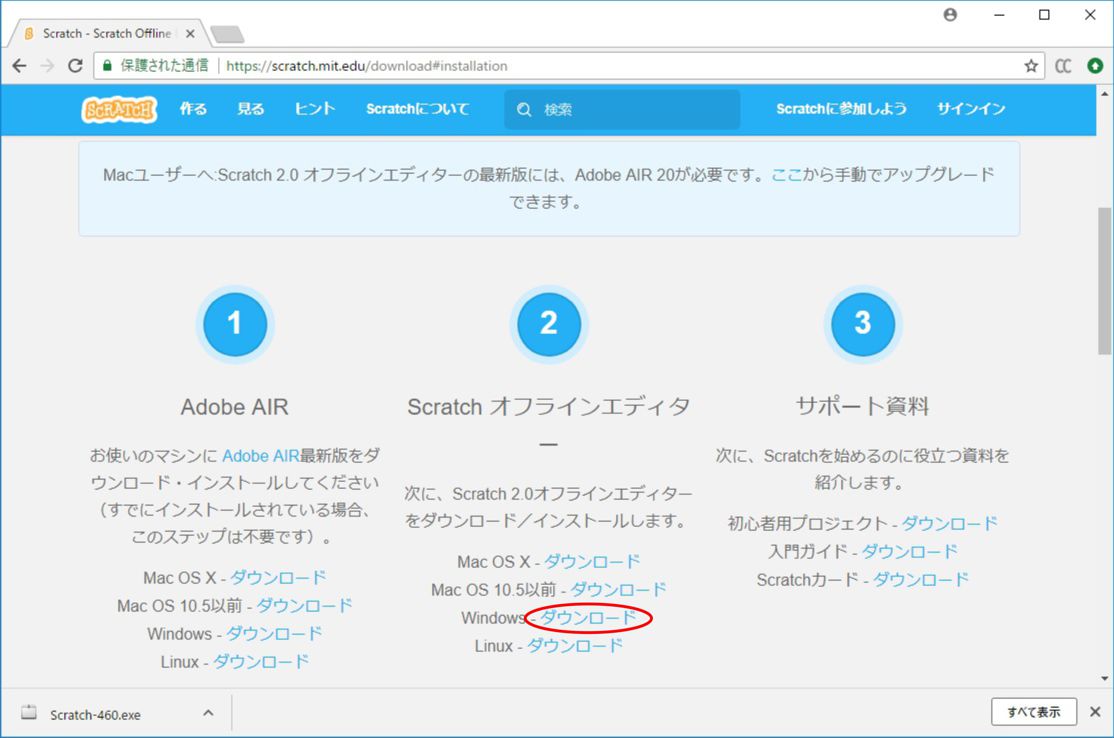Select the Scratch Offline browser tab
The height and width of the screenshot is (738, 1114).
(x=107, y=33)
